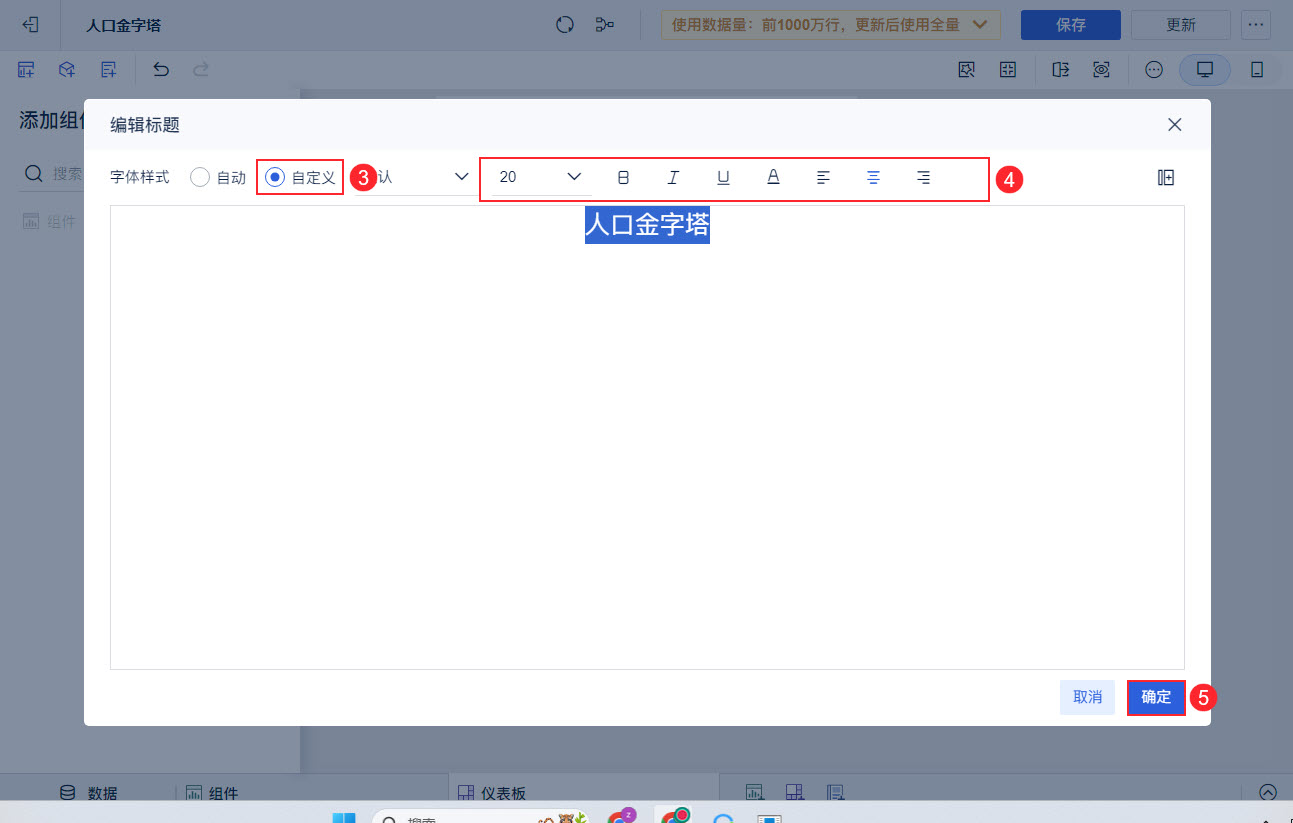Click the grid layout icon in right toolbar

[1007, 70]
